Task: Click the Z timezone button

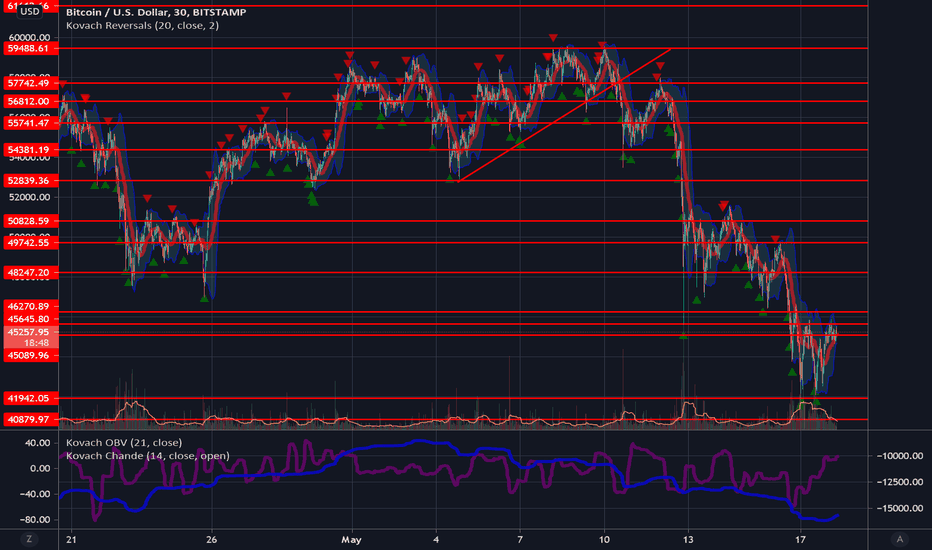Action: (29, 539)
